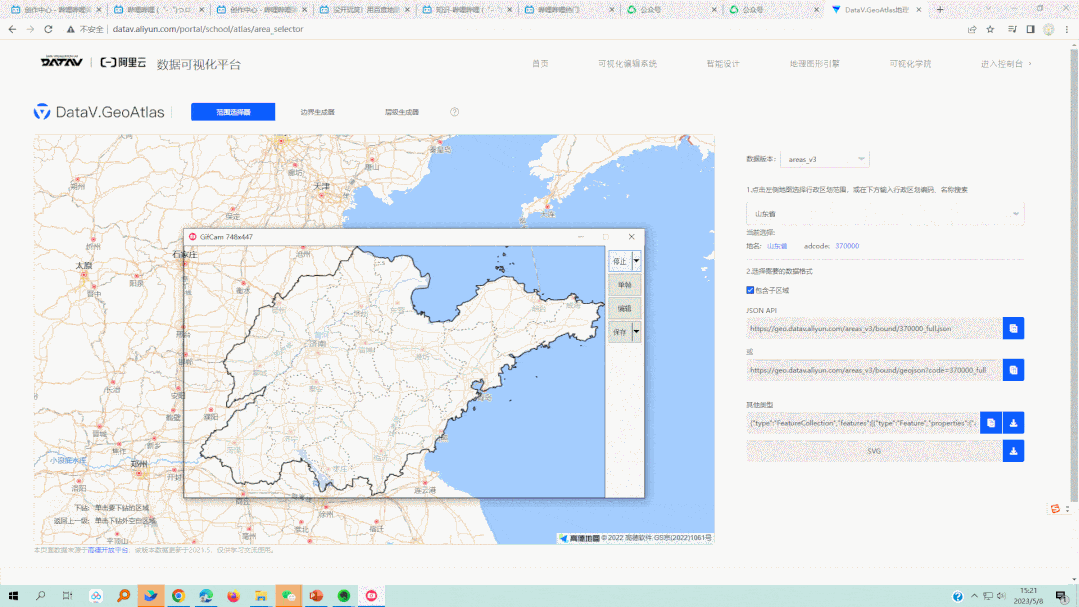Switch to the 层级生成器 tab
1079x607 pixels.
[x=401, y=112]
